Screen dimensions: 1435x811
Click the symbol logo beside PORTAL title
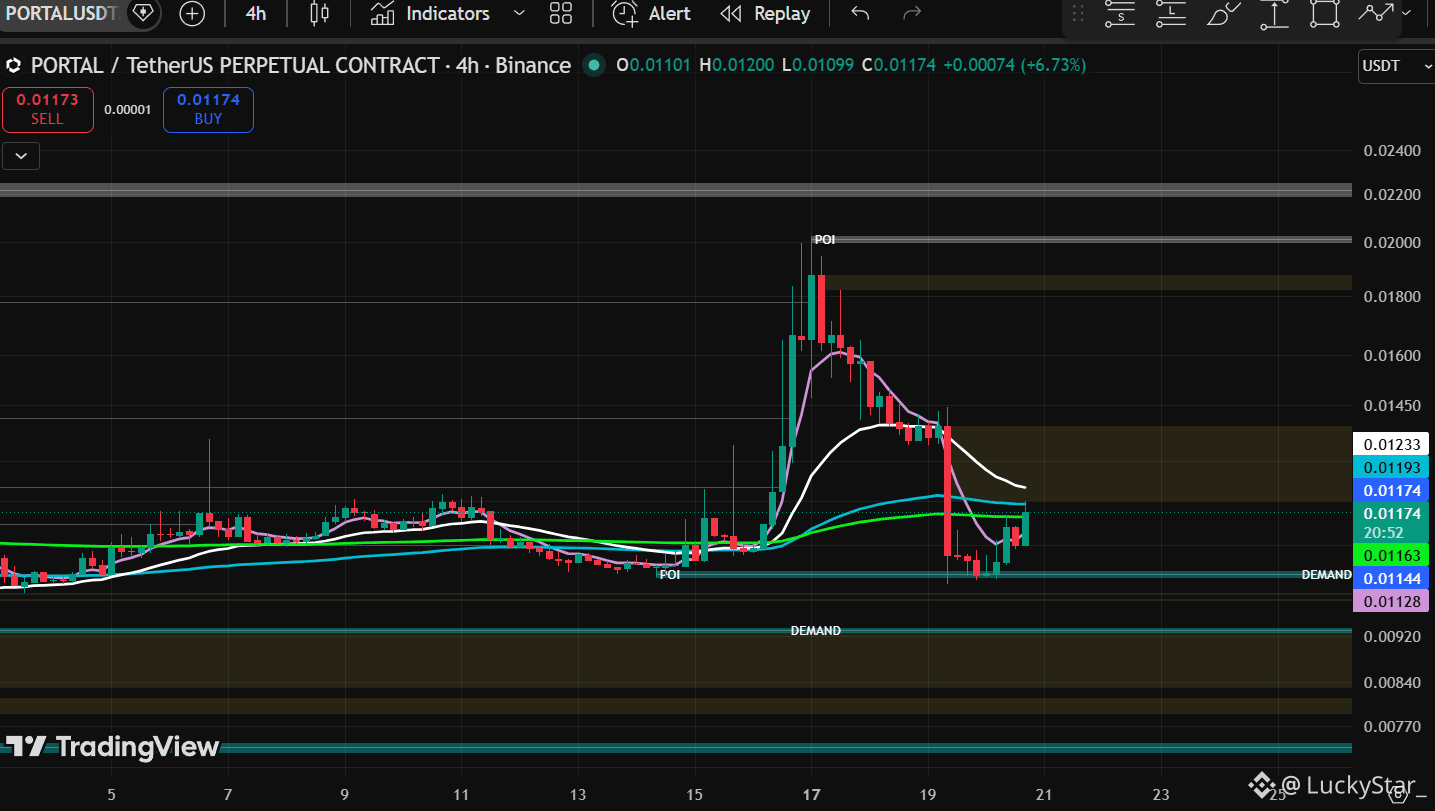pos(14,66)
